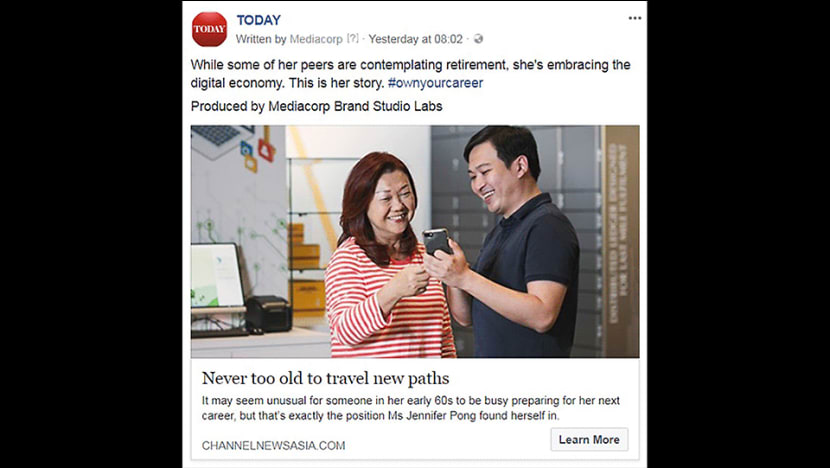Screen dimensions: 830x468
Task: Click the smartphone shown in the photo
Action: pyautogui.click(x=437, y=241)
